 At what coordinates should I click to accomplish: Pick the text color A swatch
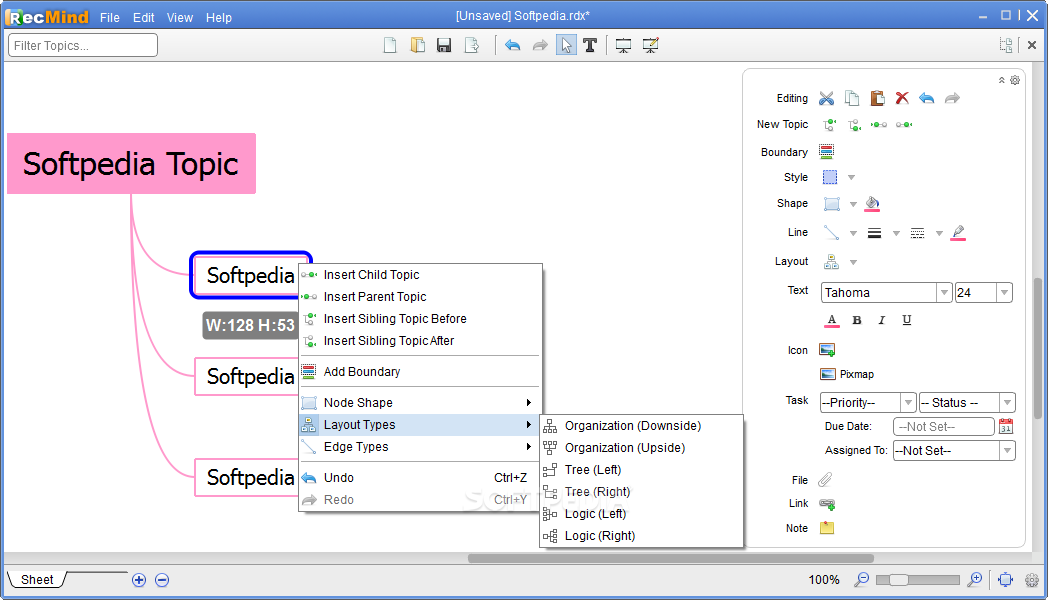[x=831, y=321]
